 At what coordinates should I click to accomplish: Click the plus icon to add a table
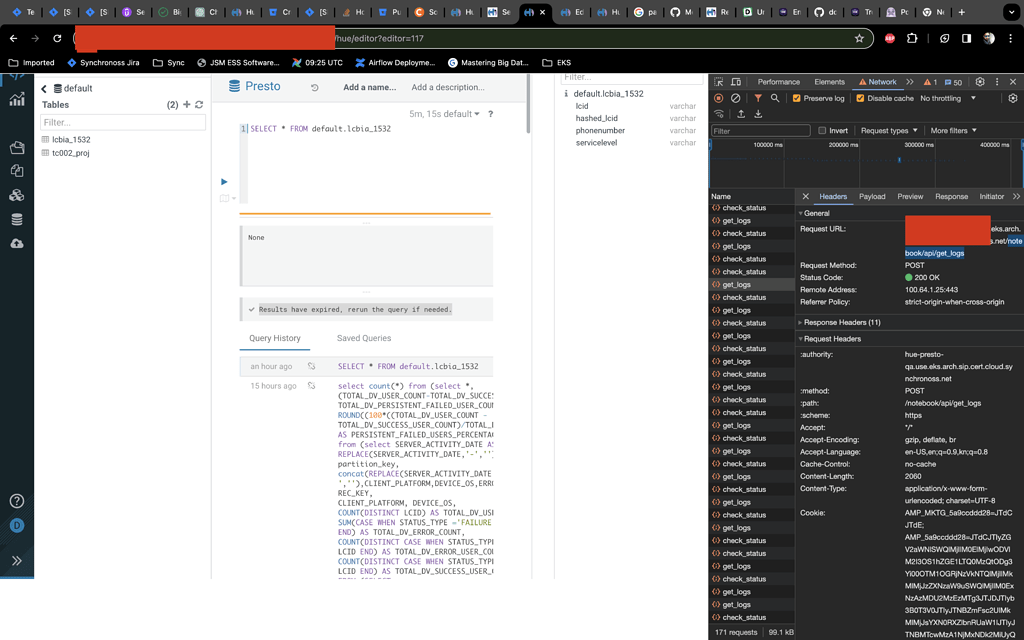186,104
